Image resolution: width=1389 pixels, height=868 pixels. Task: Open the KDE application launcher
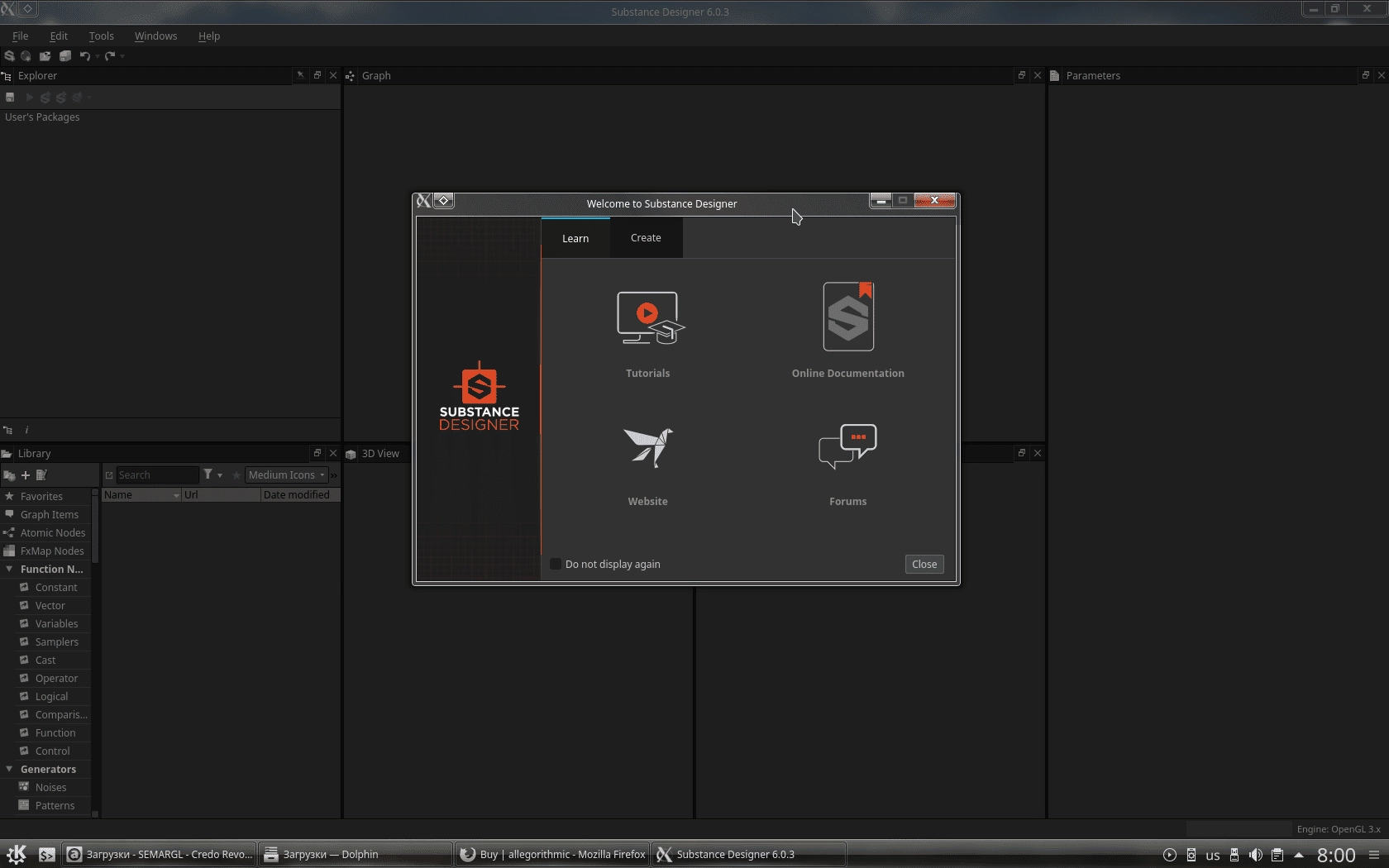17,854
